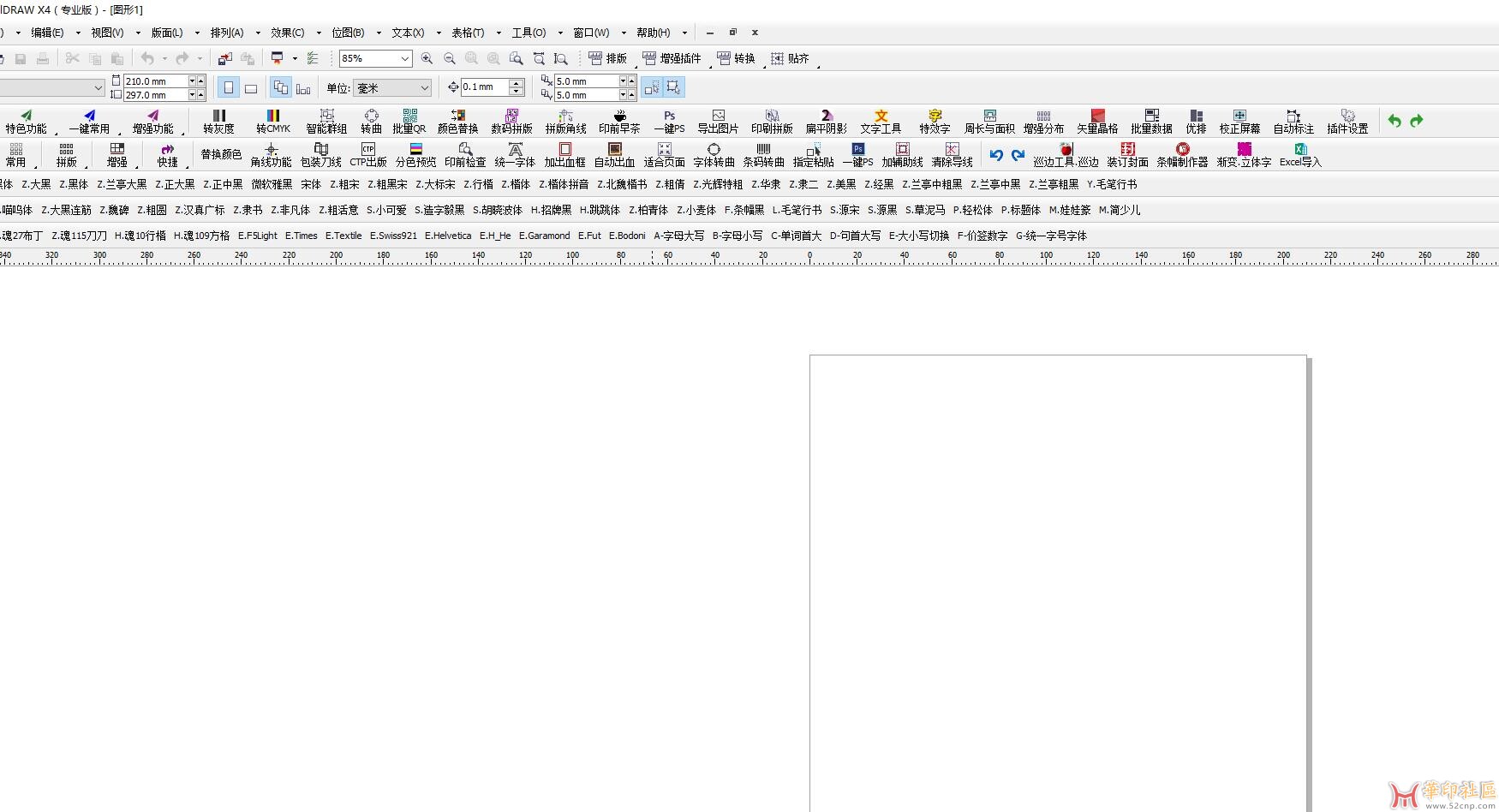
Task: Launch the Excel导入 import tool
Action: coord(1299,154)
